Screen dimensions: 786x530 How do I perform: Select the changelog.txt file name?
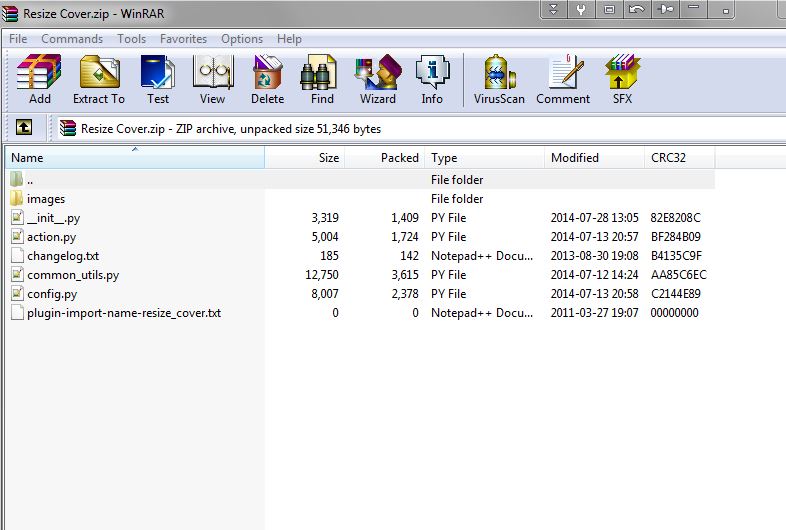pyautogui.click(x=63, y=256)
